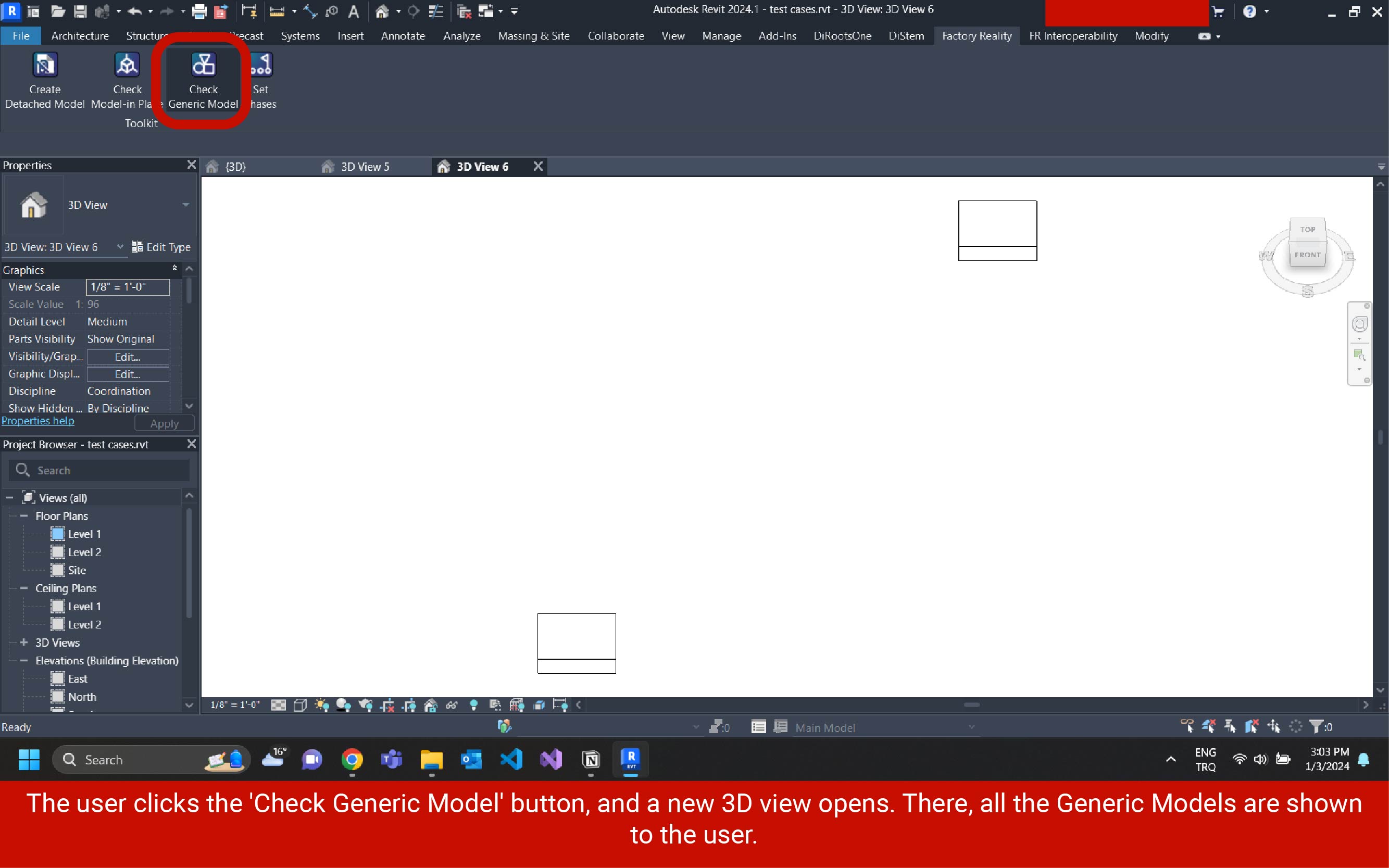
Task: Open the Manage ribbon tab
Action: point(721,35)
